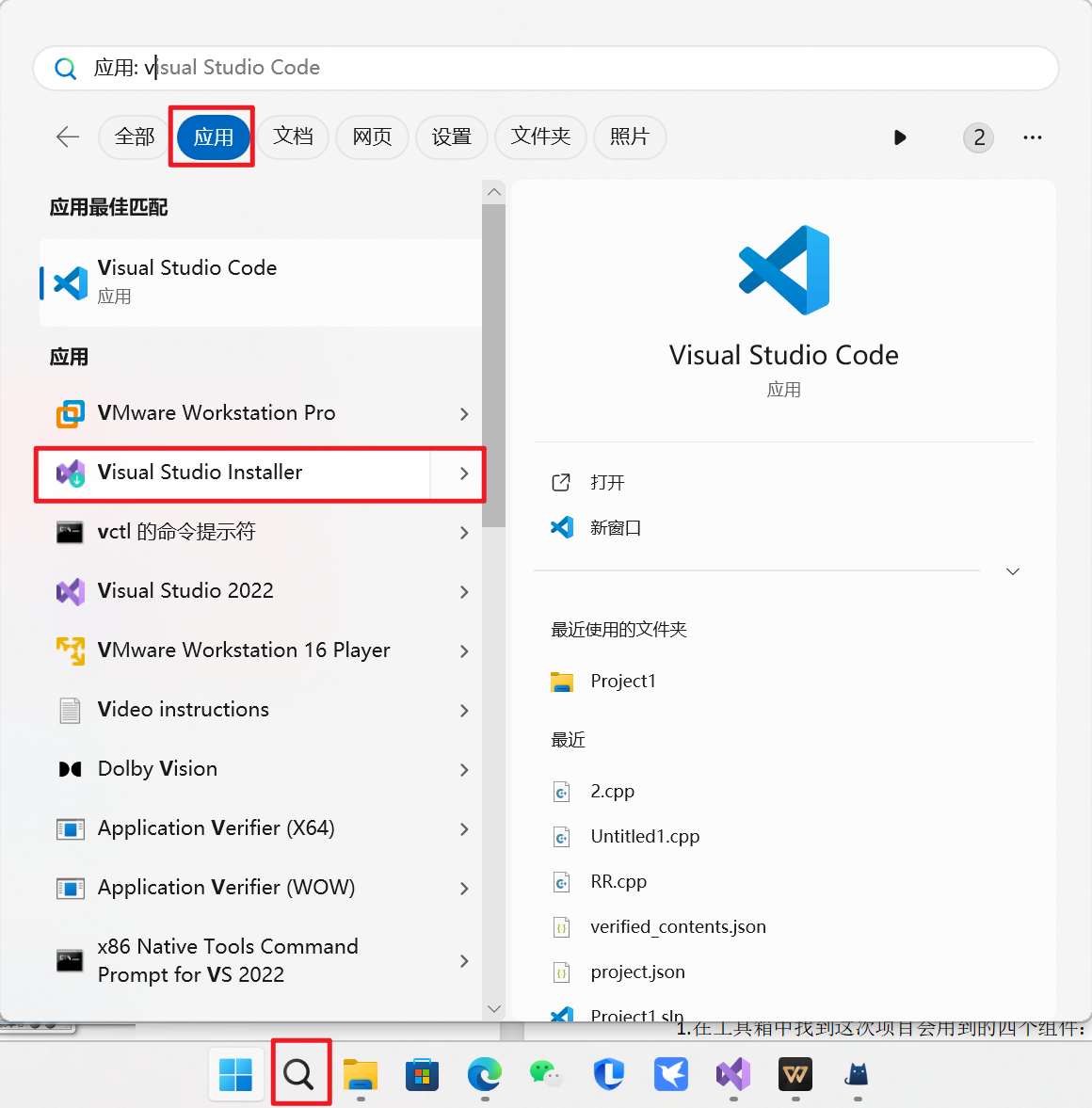Click Application Verifier (X64) icon
Image resolution: width=1092 pixels, height=1108 pixels.
click(70, 828)
